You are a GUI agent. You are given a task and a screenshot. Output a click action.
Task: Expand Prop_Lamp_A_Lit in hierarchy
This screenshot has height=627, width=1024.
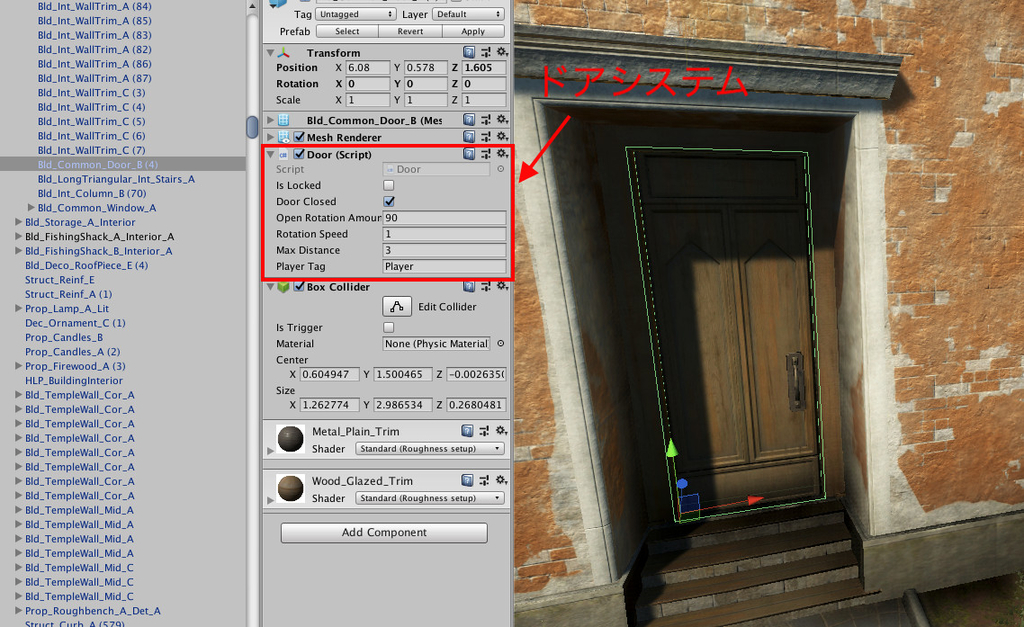tap(18, 308)
